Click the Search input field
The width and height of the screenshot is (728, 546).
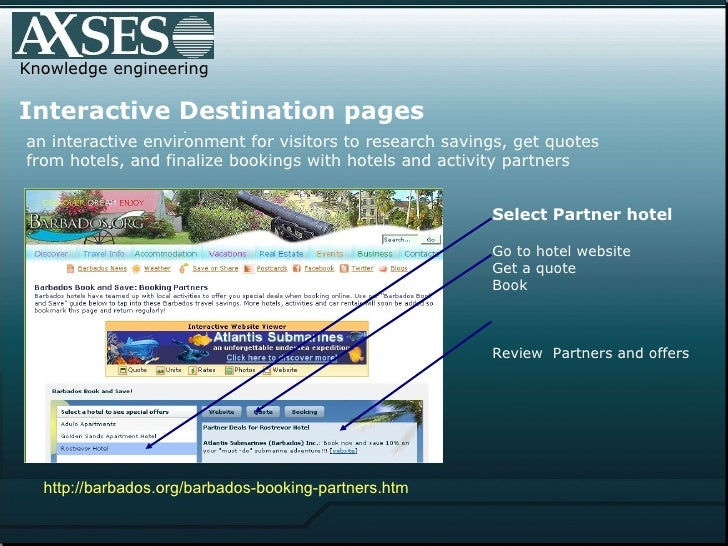click(x=400, y=240)
